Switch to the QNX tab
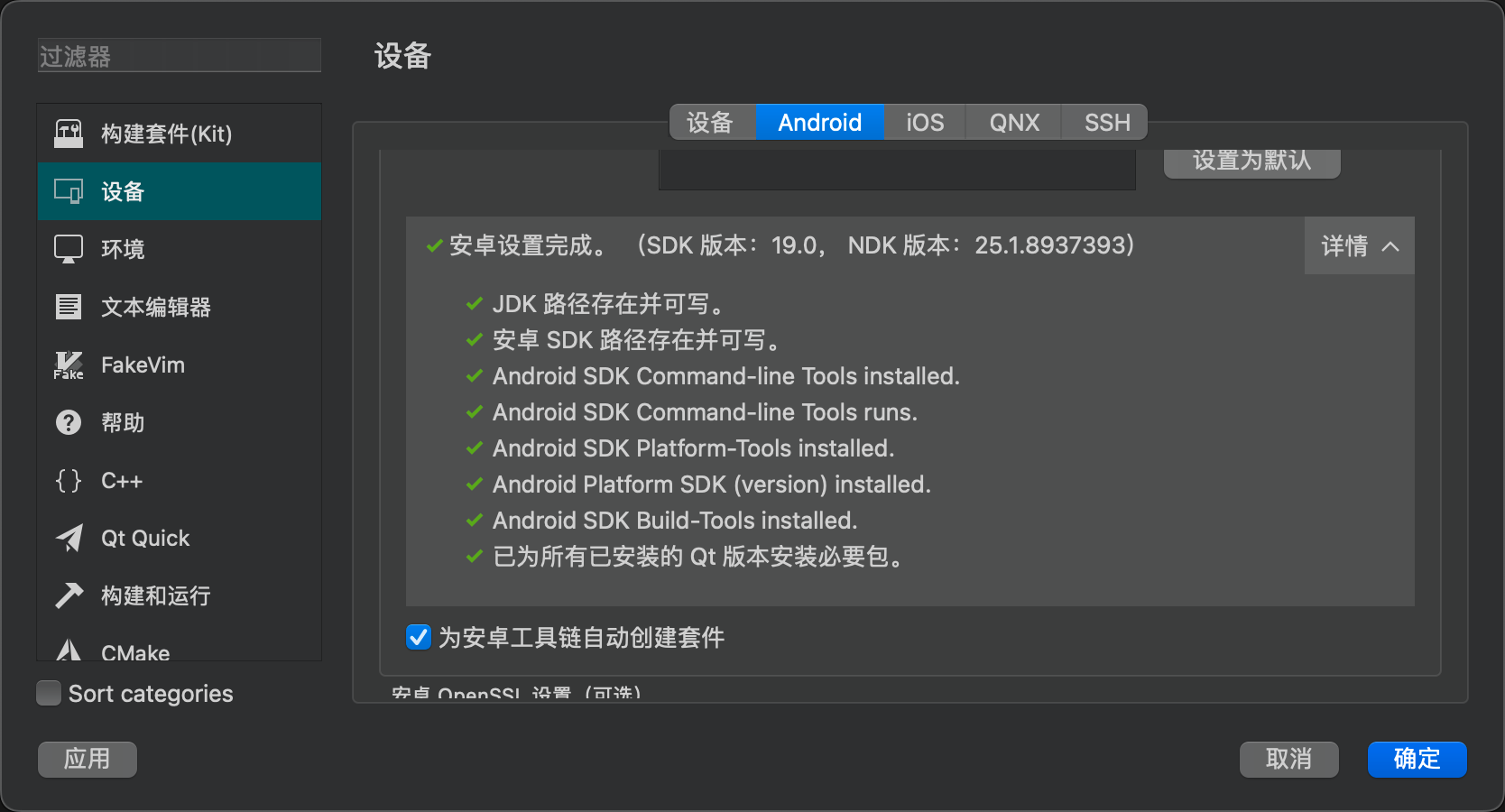This screenshot has width=1505, height=812. point(1014,122)
